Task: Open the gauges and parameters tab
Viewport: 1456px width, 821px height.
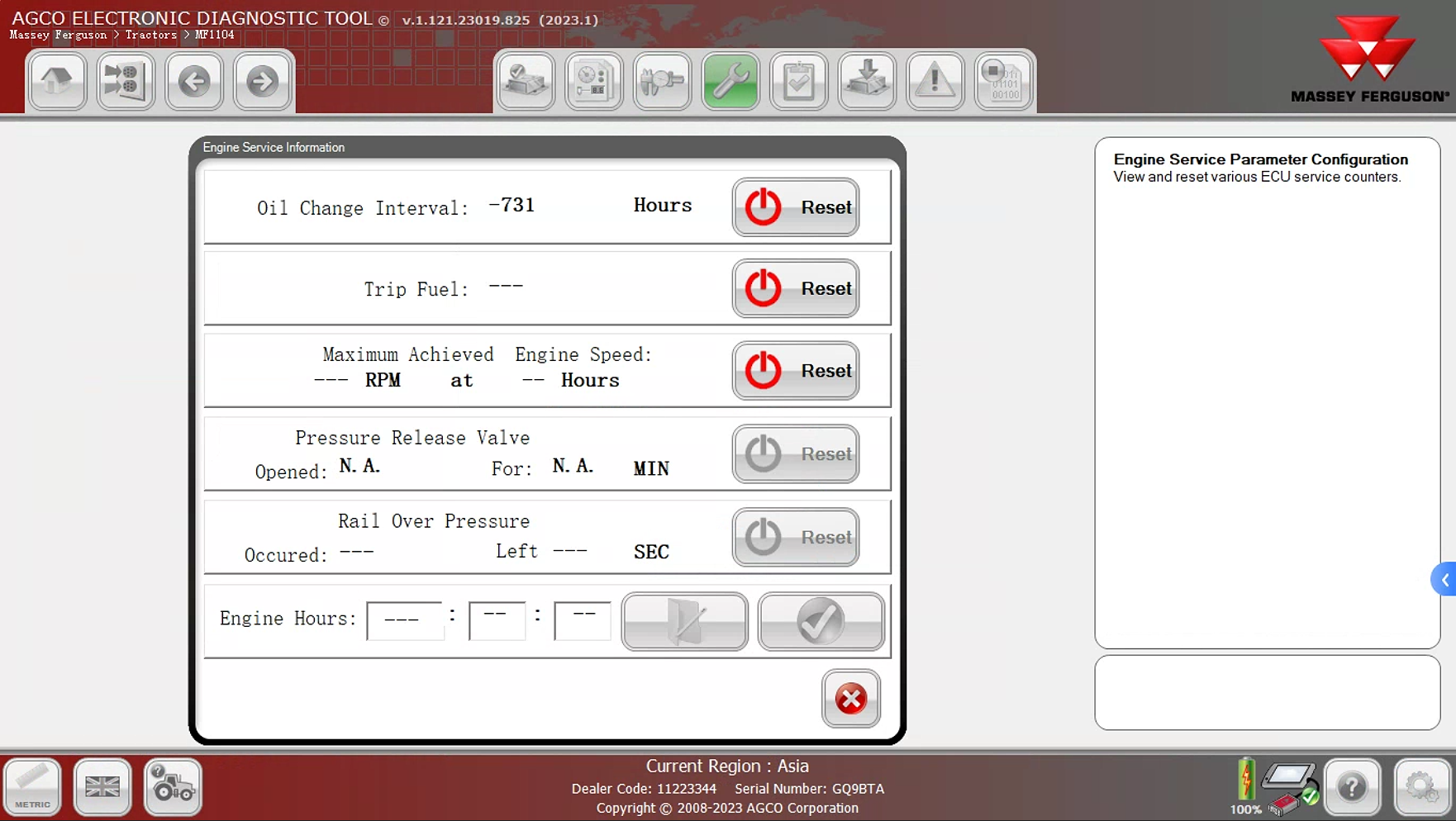Action: [x=593, y=81]
